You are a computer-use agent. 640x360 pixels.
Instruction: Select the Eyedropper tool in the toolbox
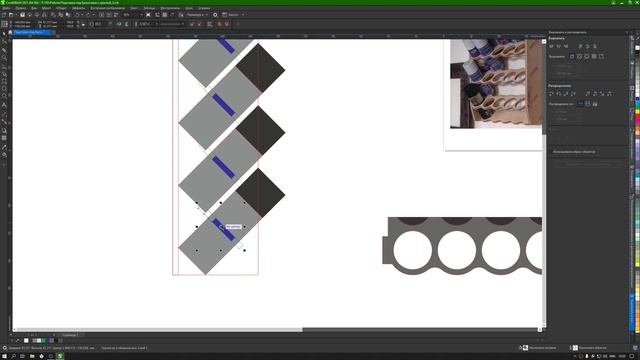4,147
